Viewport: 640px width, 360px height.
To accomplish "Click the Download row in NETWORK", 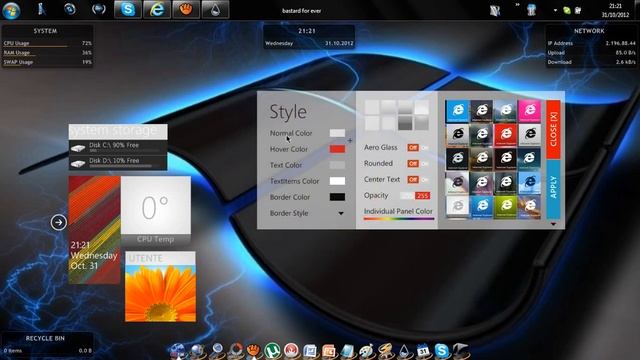I will pos(591,62).
